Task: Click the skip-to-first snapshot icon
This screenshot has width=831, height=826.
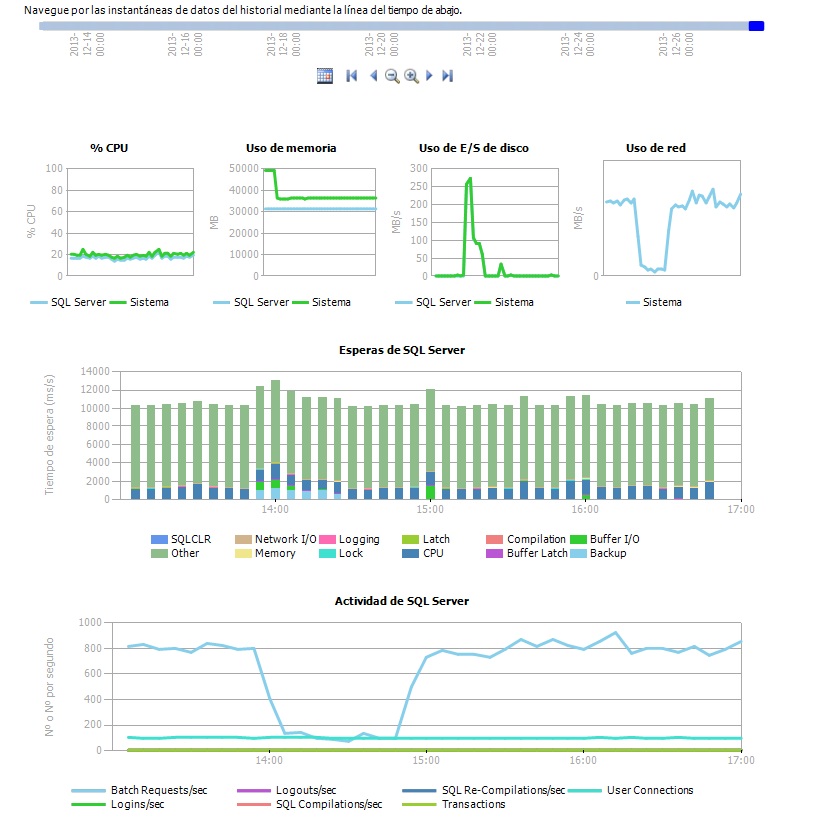Action: tap(350, 75)
